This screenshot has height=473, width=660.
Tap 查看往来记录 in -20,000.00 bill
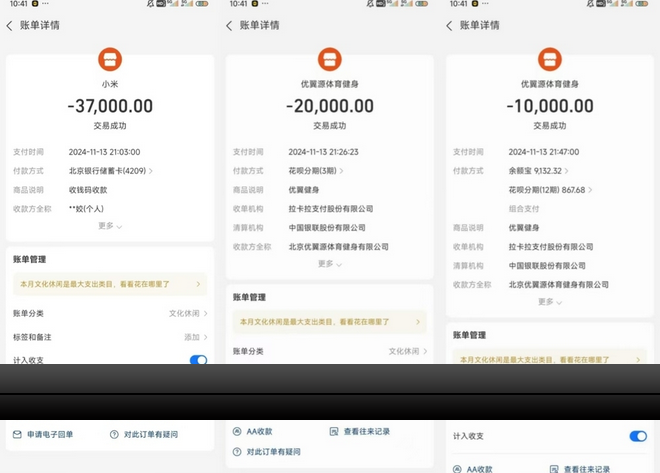367,431
